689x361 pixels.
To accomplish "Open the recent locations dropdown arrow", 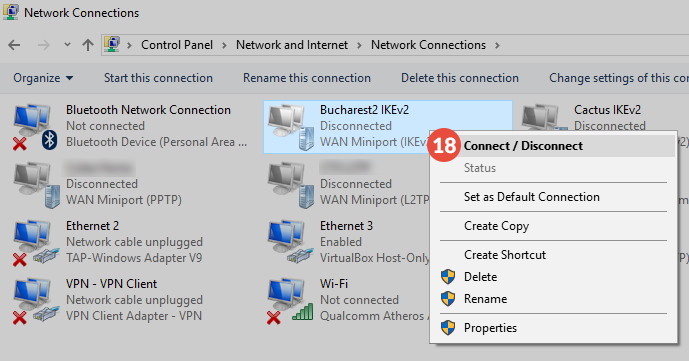I will pos(67,44).
